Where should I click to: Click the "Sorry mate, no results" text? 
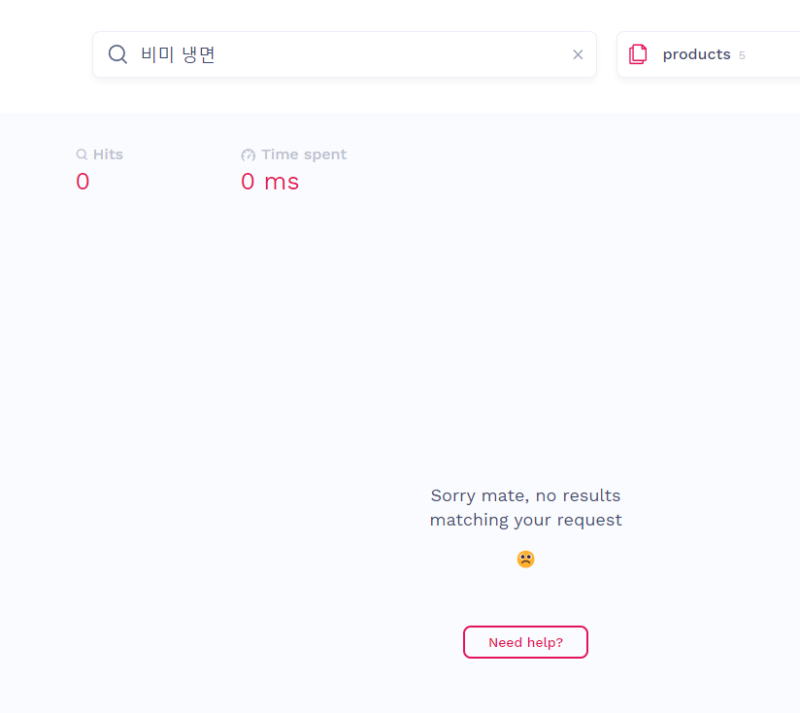click(x=526, y=495)
